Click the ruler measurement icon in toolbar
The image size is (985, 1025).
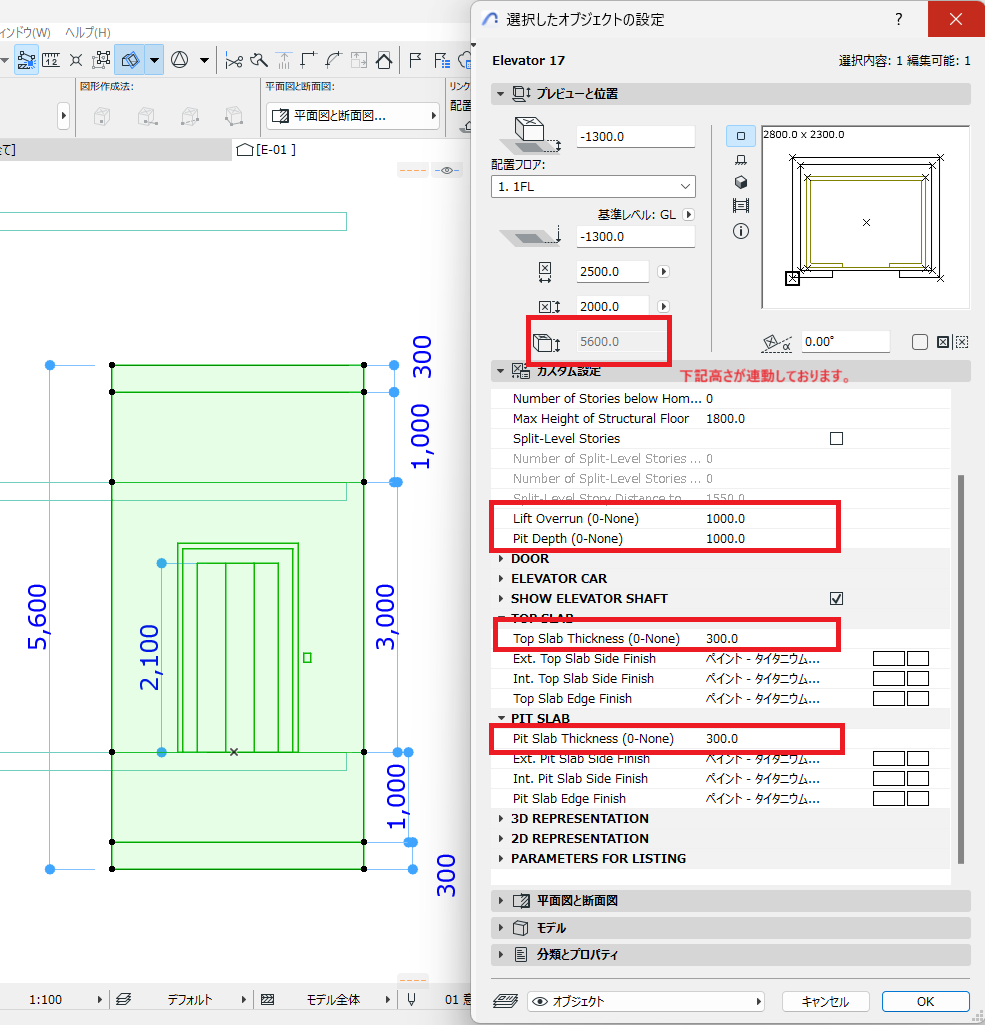51,61
